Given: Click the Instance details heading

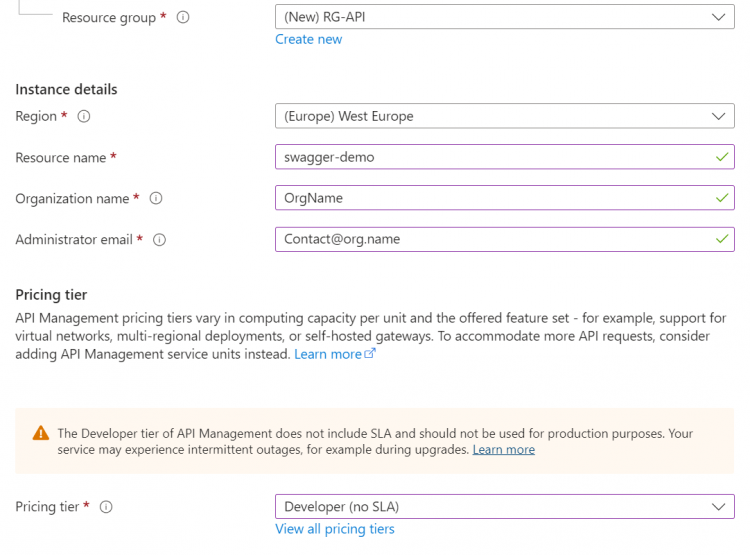Looking at the screenshot, I should coord(66,89).
